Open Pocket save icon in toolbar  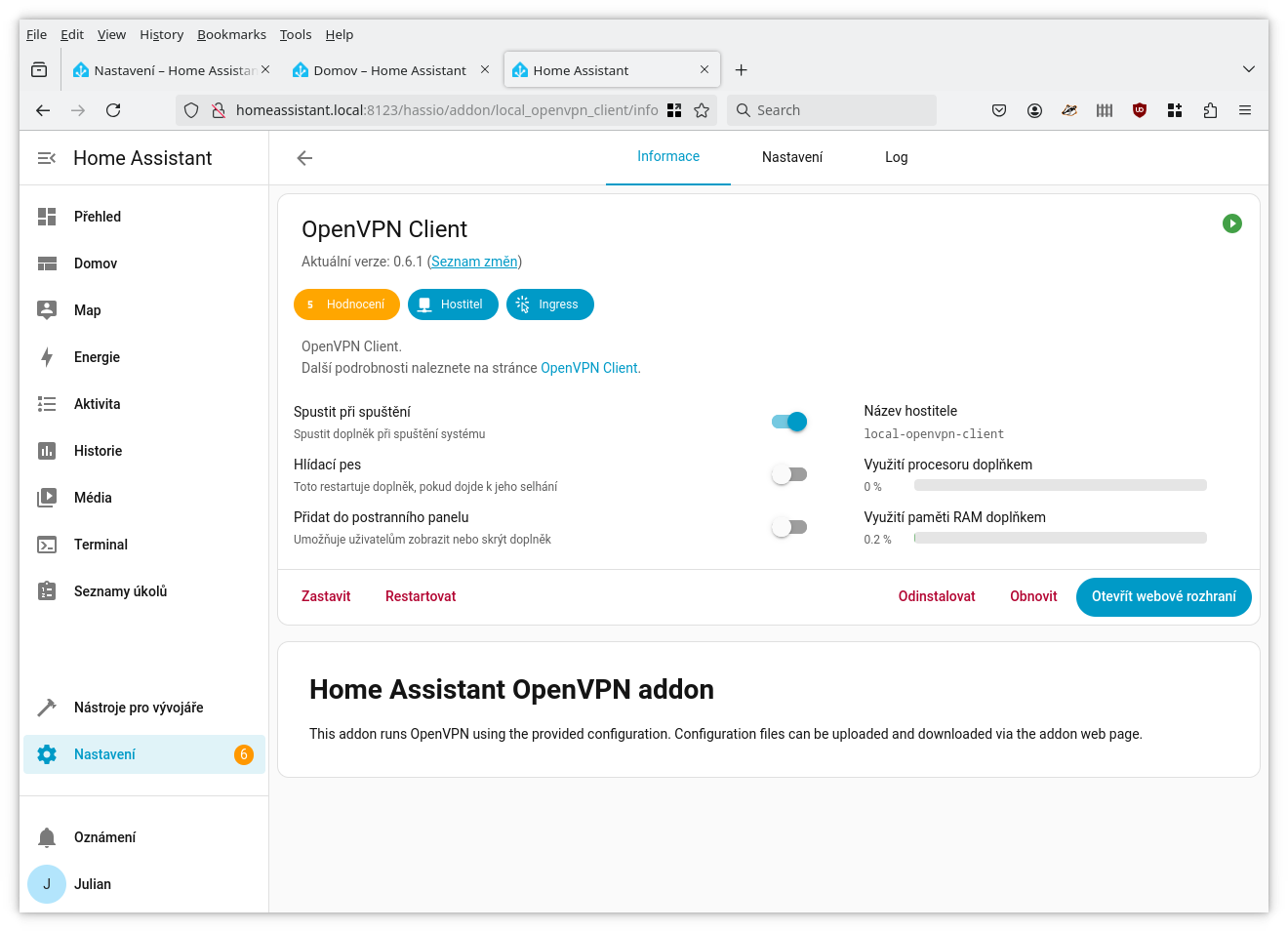click(999, 110)
